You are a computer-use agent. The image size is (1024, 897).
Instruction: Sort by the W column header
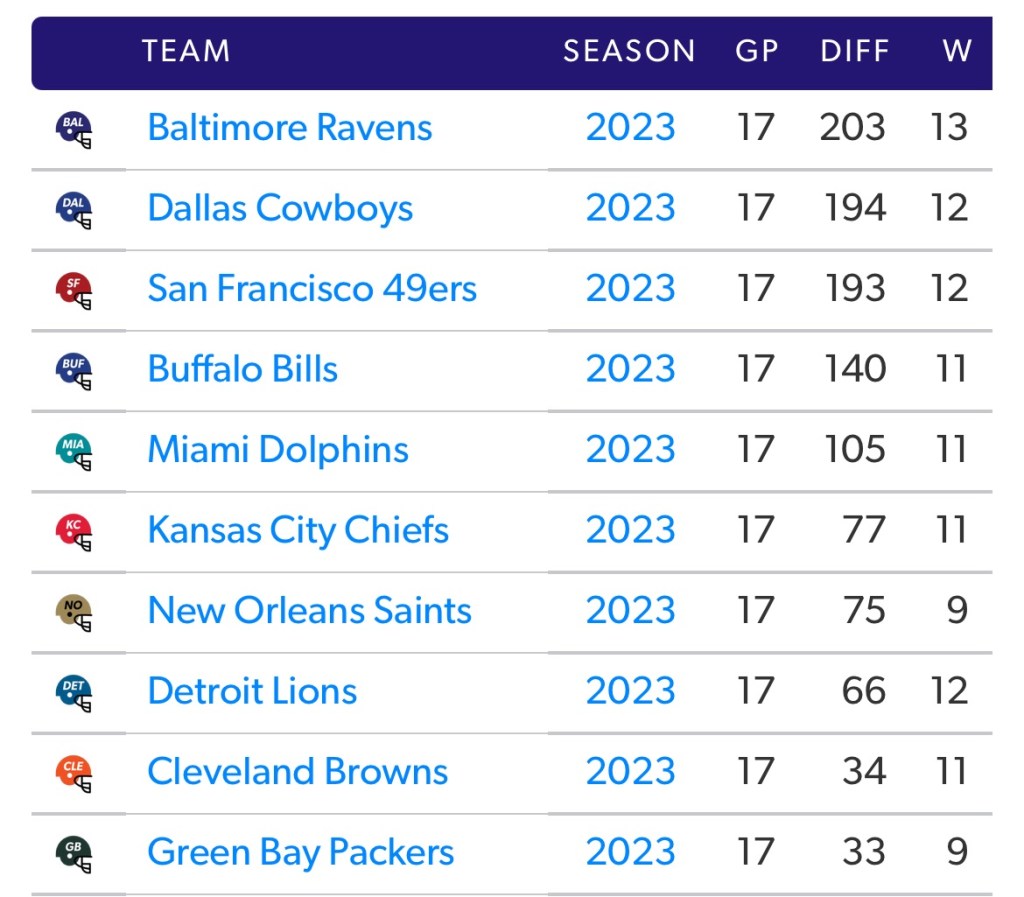click(956, 51)
